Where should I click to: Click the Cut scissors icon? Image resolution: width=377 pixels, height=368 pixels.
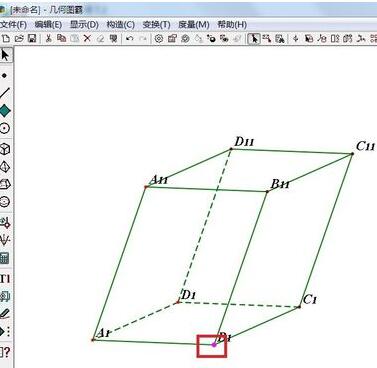[x=48, y=39]
